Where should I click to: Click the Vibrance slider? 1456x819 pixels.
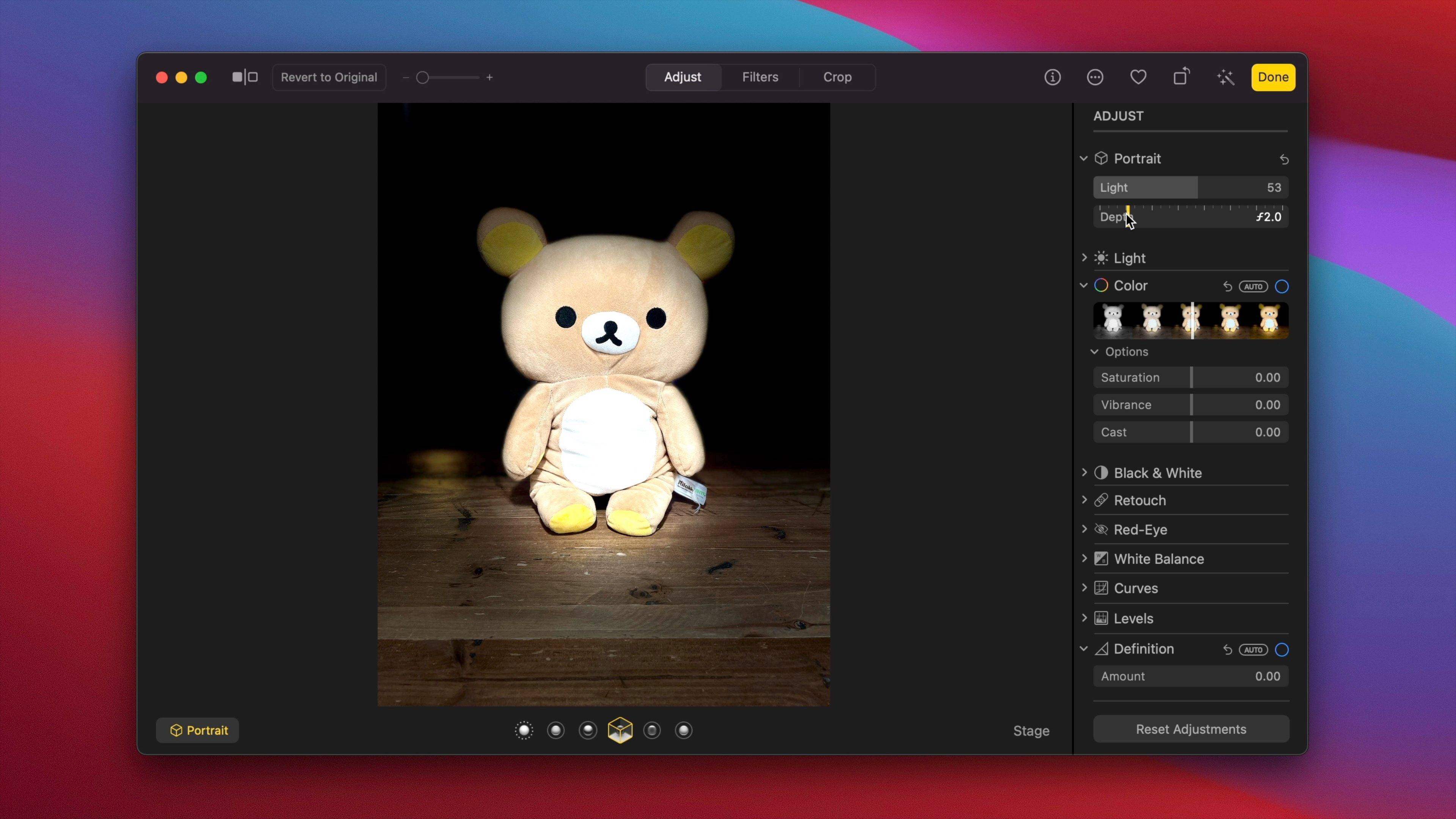pyautogui.click(x=1191, y=405)
